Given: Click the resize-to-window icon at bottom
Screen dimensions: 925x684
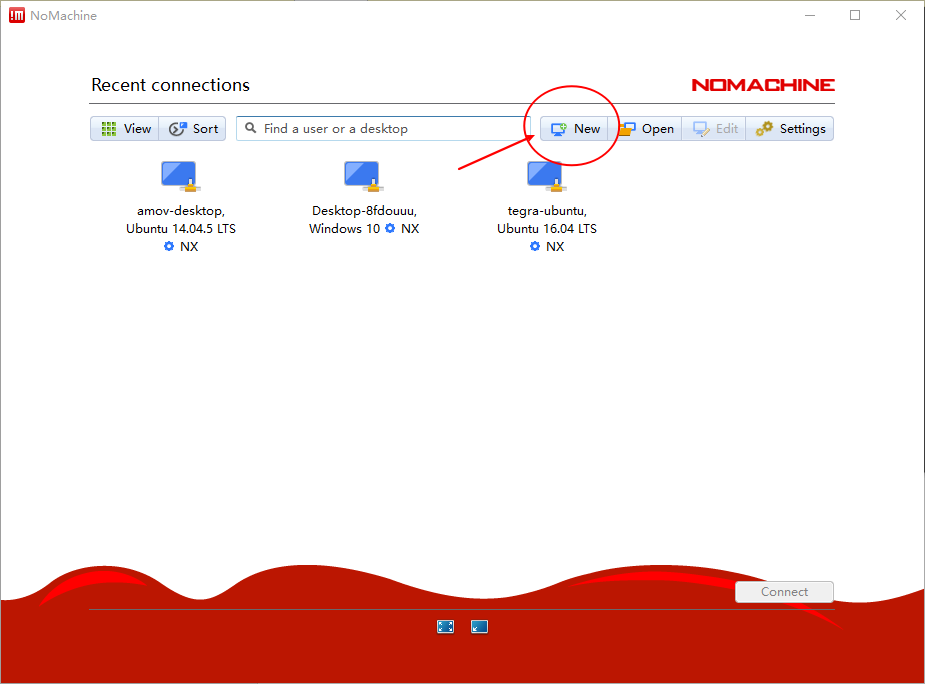Looking at the screenshot, I should [479, 627].
